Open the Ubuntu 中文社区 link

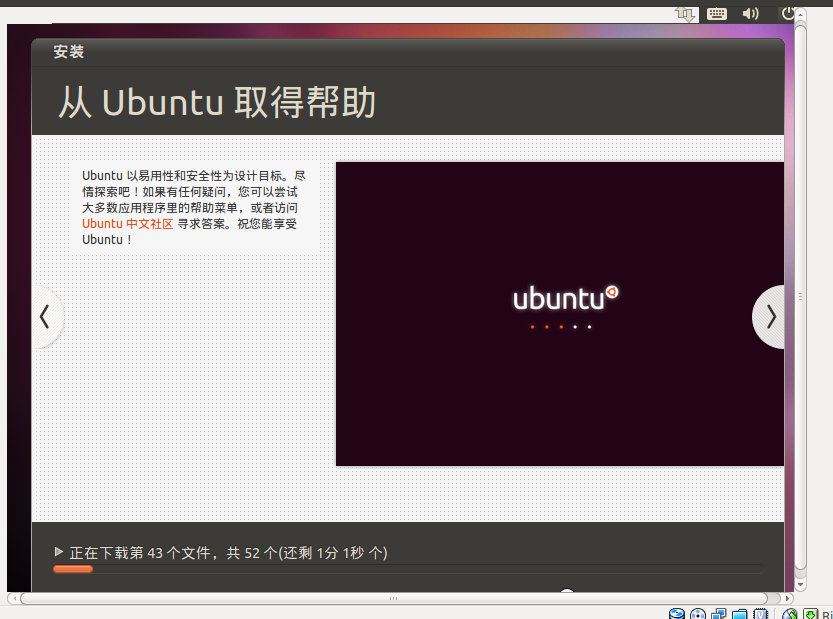128,224
